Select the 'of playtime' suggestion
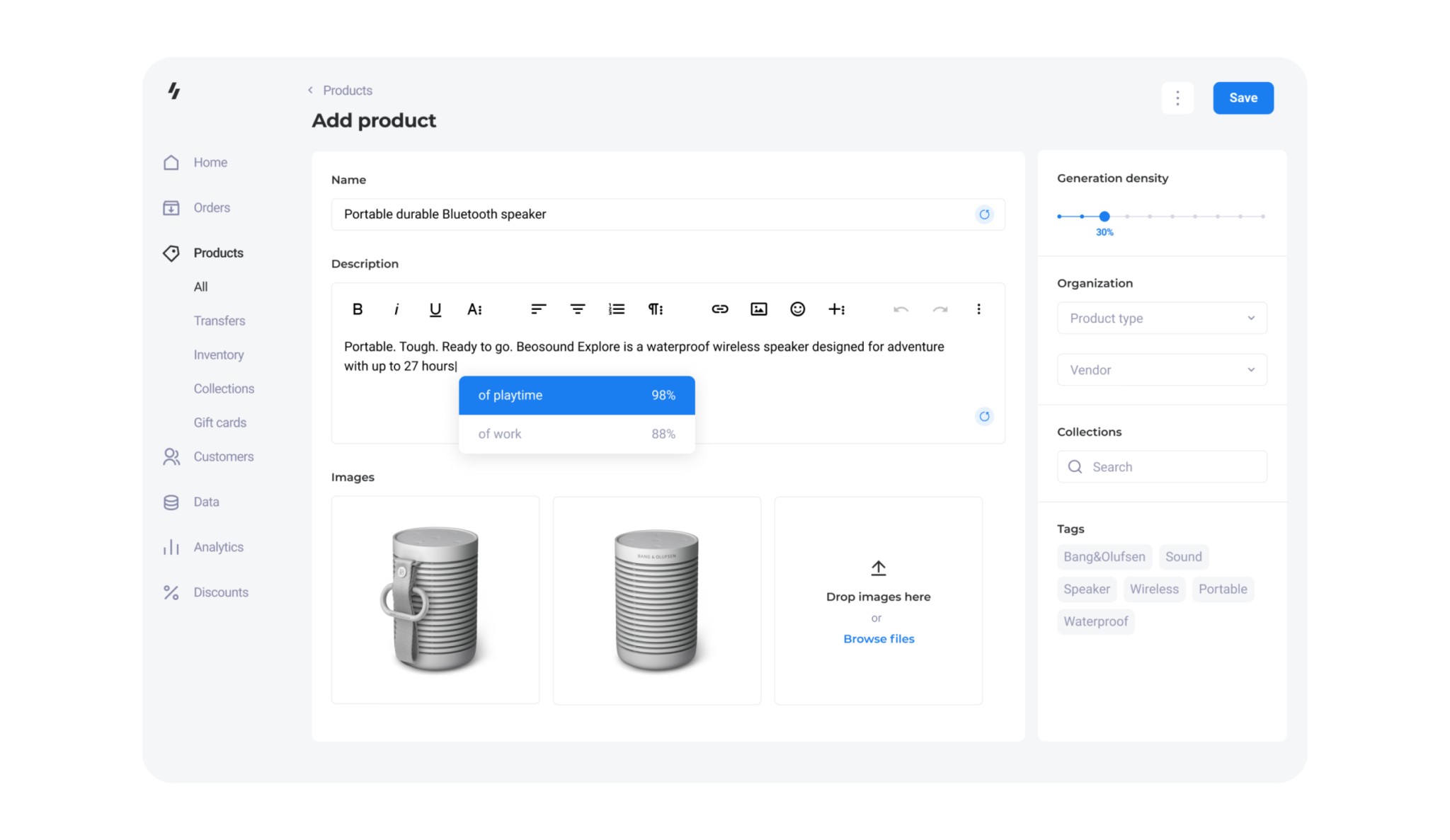Screen dimensions: 1450x840 pos(576,396)
